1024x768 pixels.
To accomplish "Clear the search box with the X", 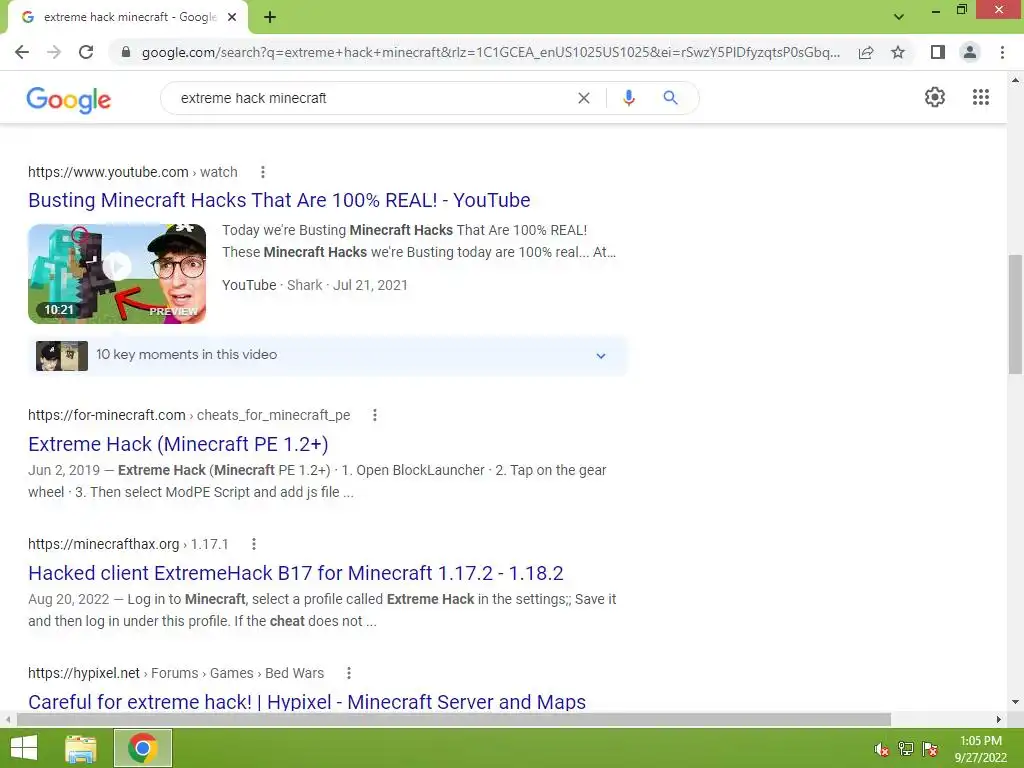I will pyautogui.click(x=584, y=98).
